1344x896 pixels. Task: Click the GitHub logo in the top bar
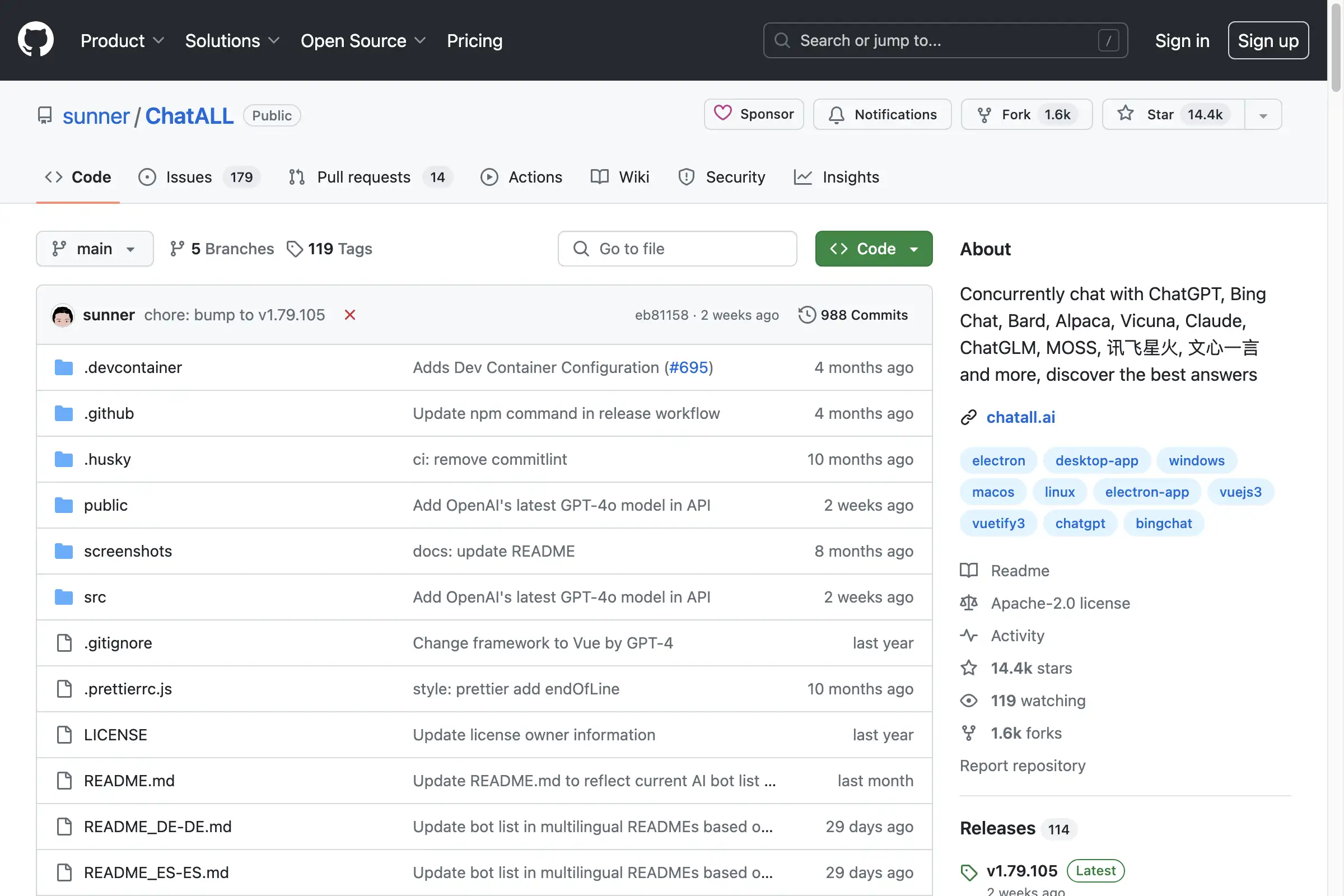pyautogui.click(x=35, y=39)
